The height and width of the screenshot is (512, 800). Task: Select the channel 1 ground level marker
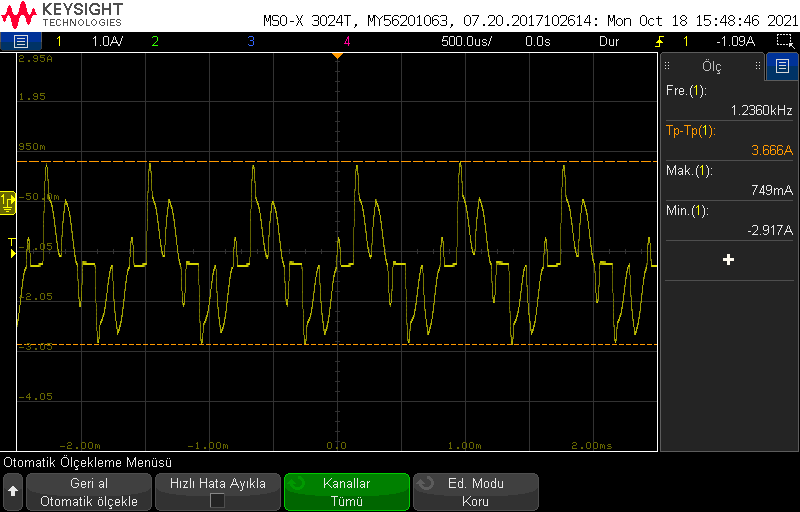click(x=8, y=202)
